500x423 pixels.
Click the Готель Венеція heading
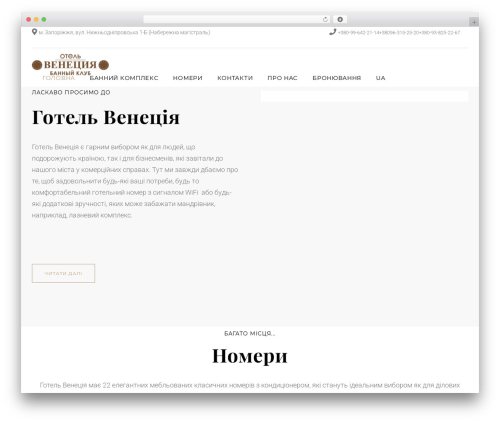click(x=106, y=118)
